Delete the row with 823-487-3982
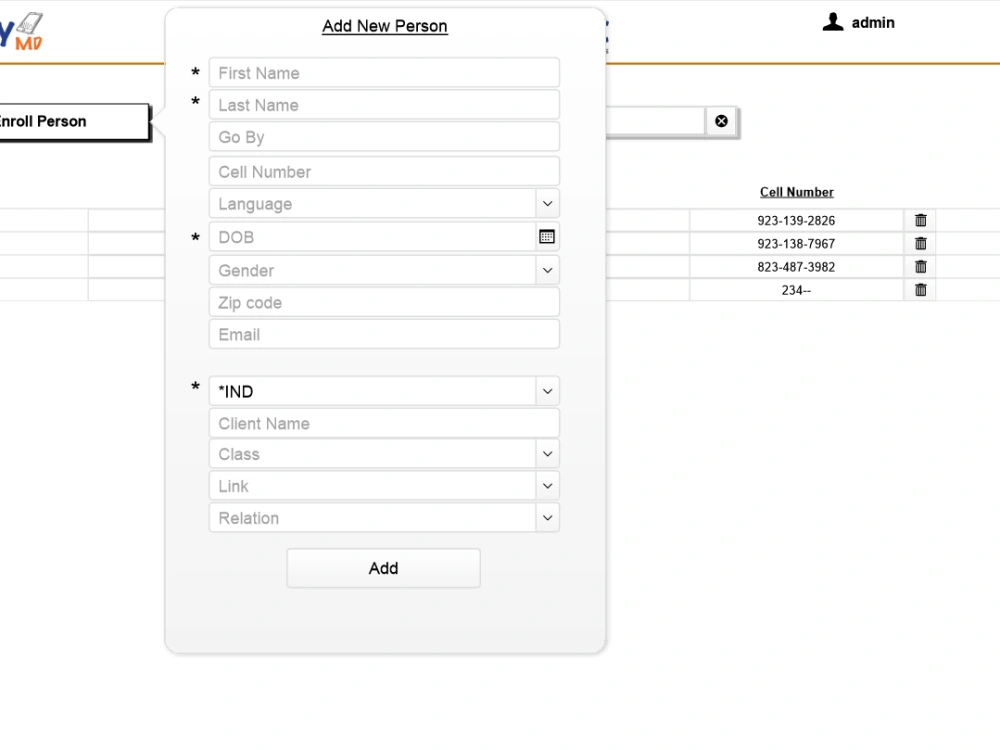 pyautogui.click(x=920, y=267)
